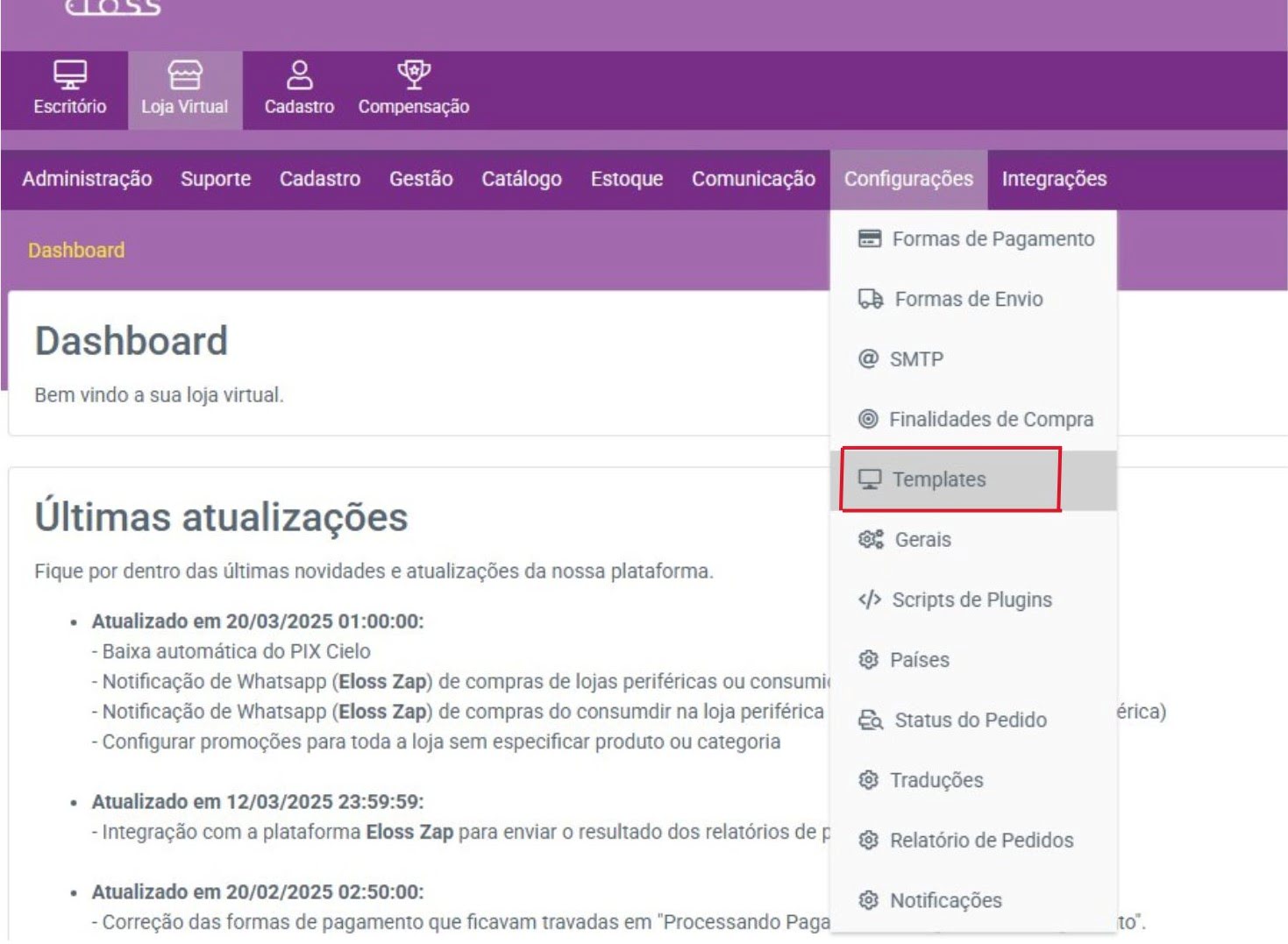The image size is (1288, 944).
Task: Click 'Atualizado em 20/03/2025 01:00:00:' entry
Action: pos(258,621)
